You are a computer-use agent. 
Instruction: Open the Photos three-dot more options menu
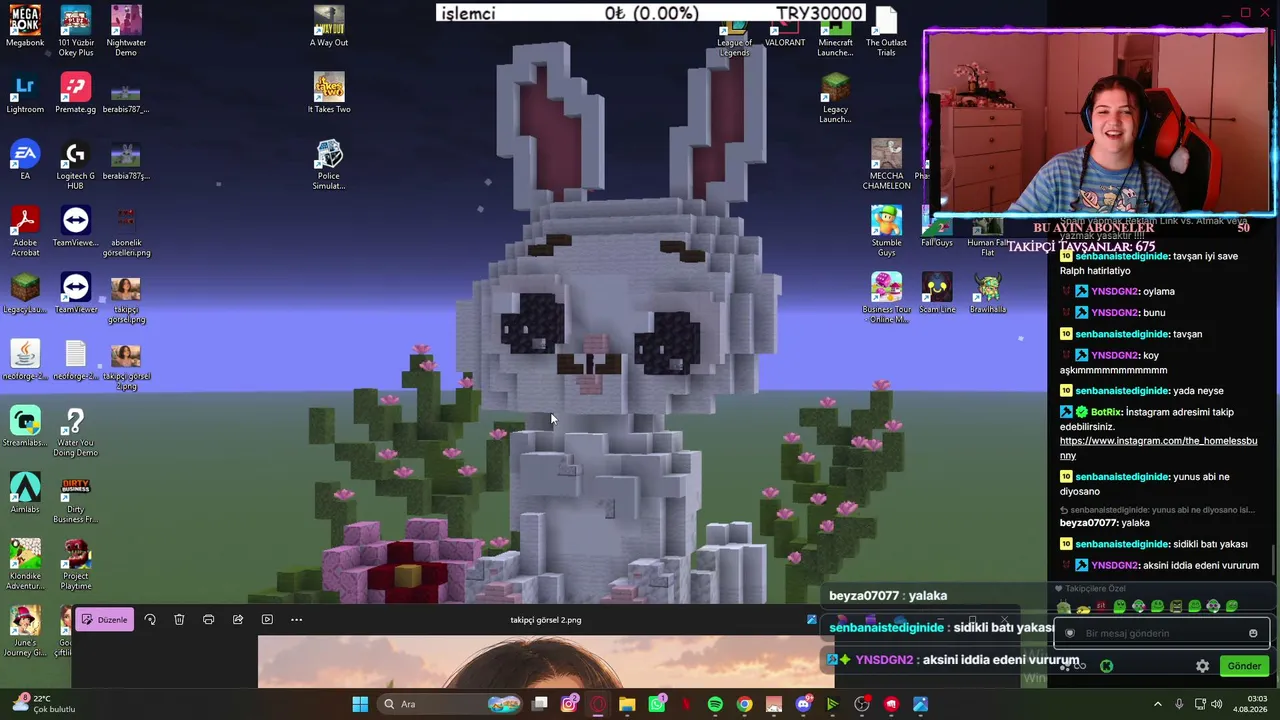click(x=296, y=620)
